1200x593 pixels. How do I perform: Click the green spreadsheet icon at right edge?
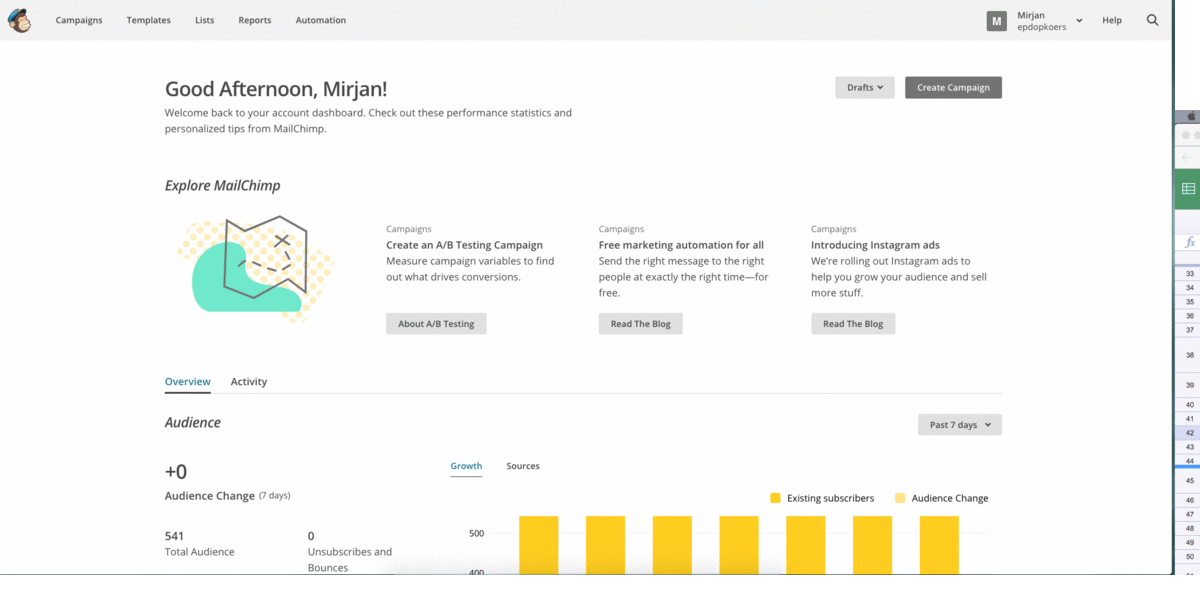click(1188, 188)
